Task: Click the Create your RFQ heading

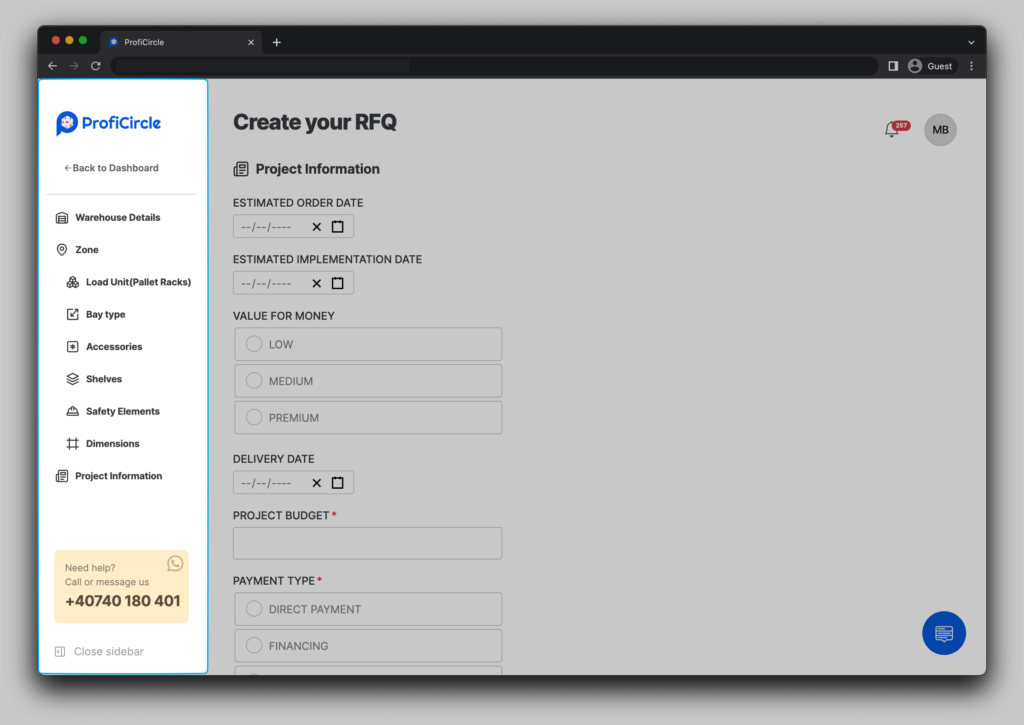Action: tap(315, 122)
